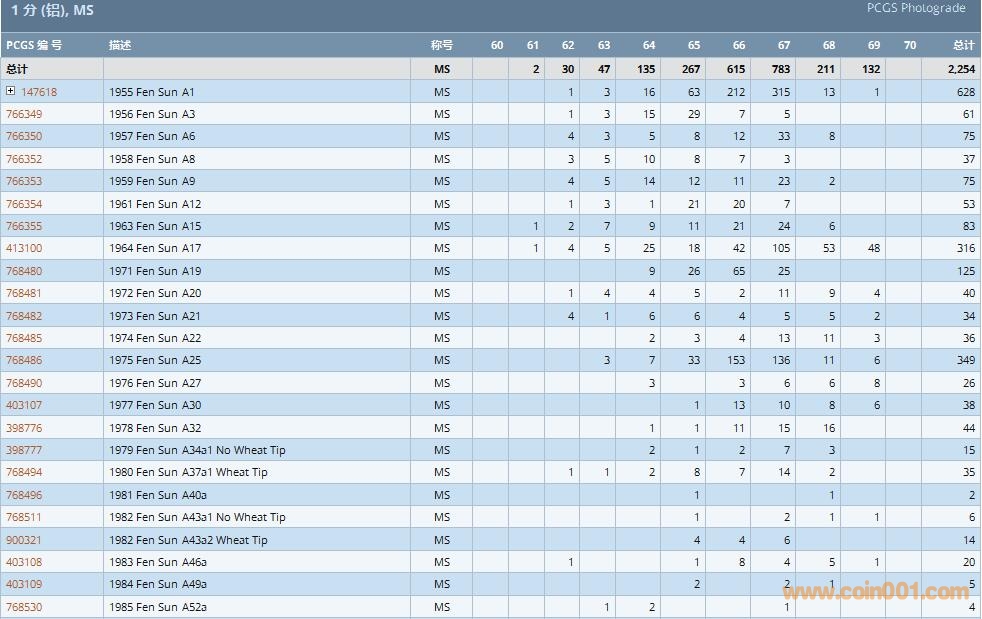The height and width of the screenshot is (619, 982).
Task: Select the 398776 coin link
Action: 24,428
